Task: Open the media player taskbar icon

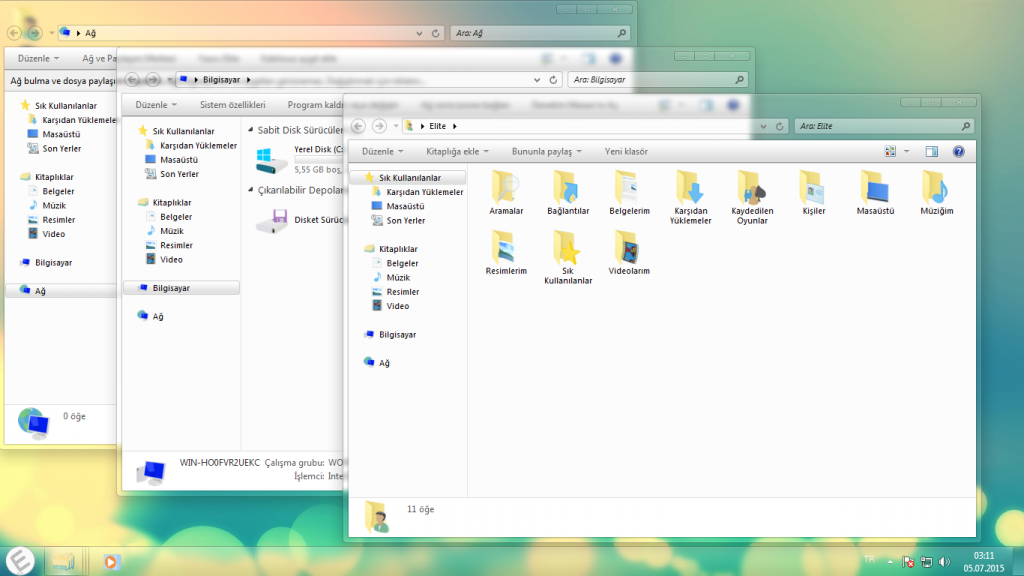Action: pyautogui.click(x=111, y=562)
